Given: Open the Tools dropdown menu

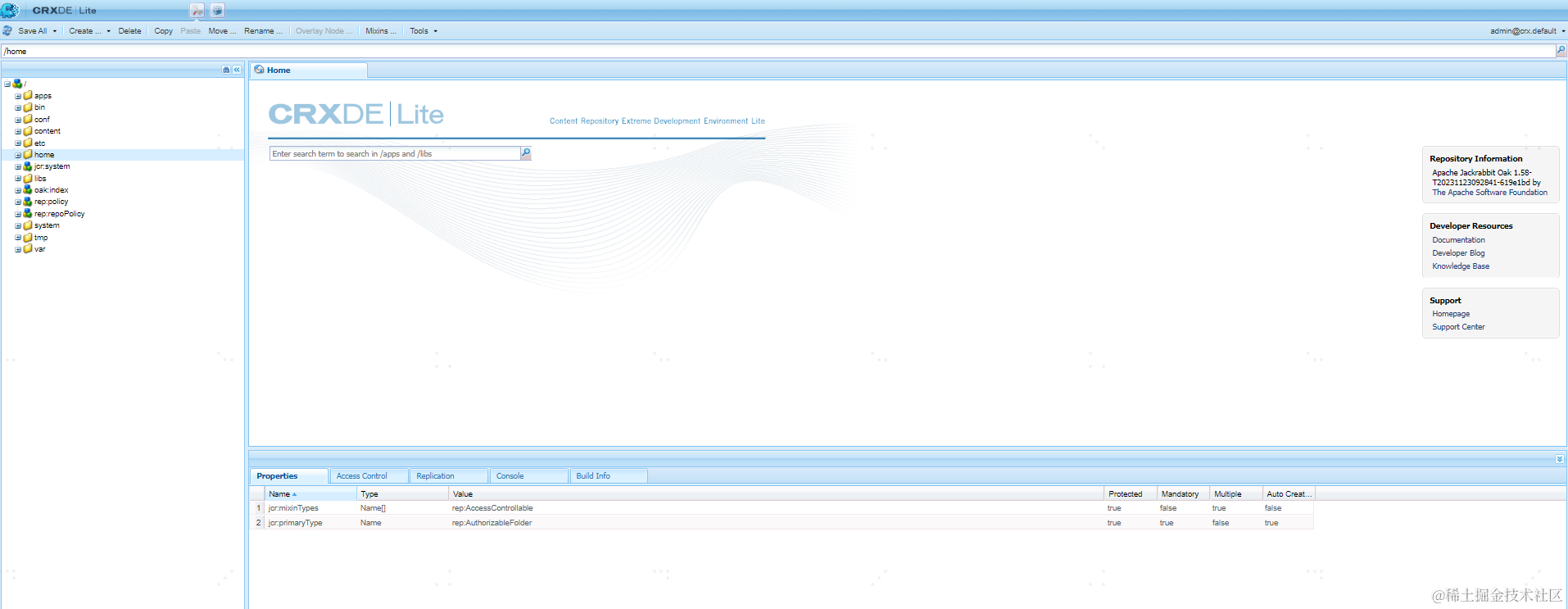Looking at the screenshot, I should (424, 31).
